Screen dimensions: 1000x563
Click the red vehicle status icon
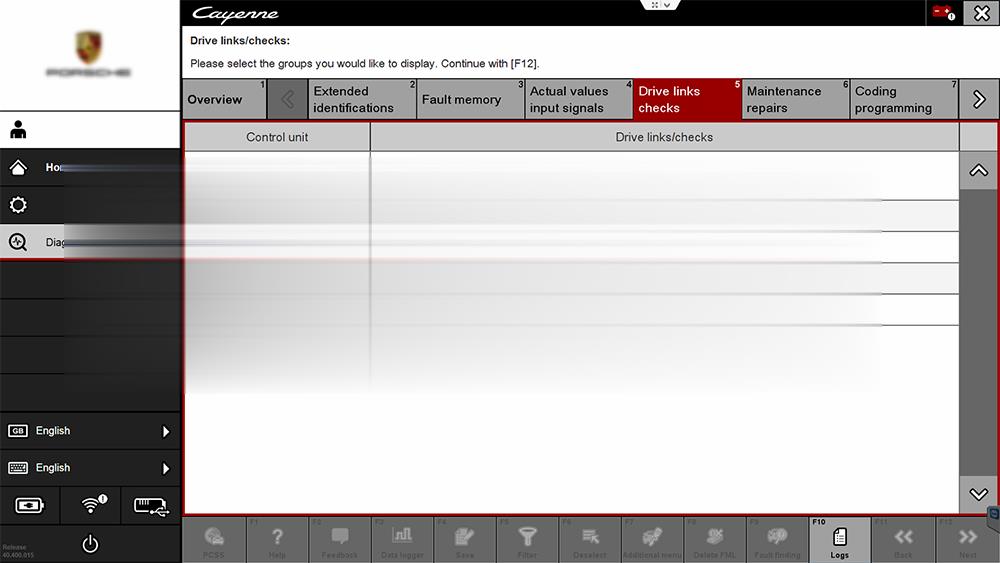point(943,12)
